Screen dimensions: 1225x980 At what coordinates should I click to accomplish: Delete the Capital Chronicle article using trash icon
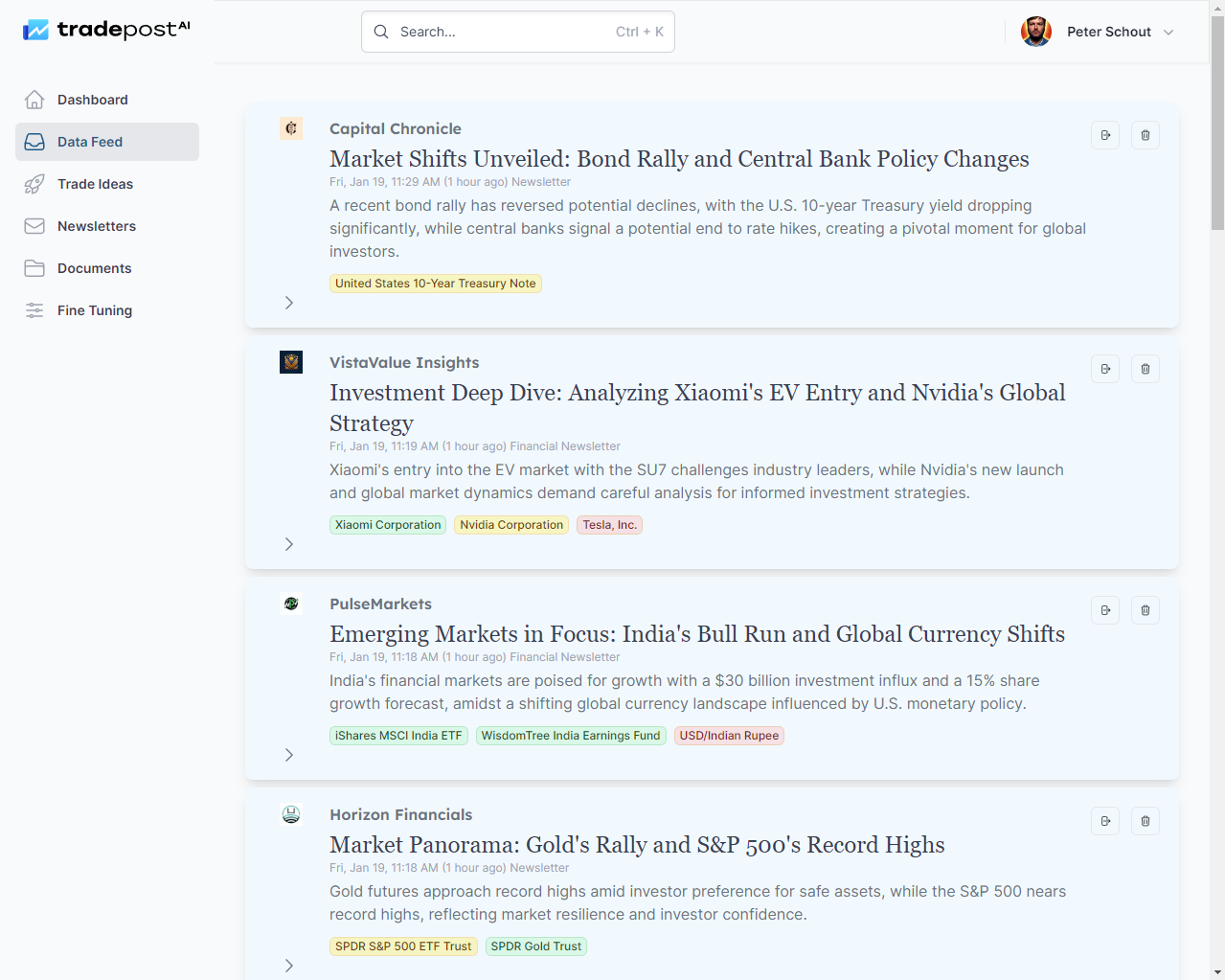pyautogui.click(x=1145, y=135)
